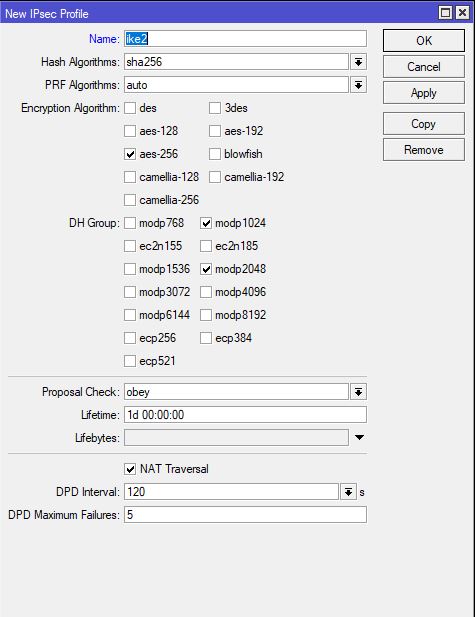This screenshot has width=475, height=617.
Task: Click the OK button
Action: [423, 40]
